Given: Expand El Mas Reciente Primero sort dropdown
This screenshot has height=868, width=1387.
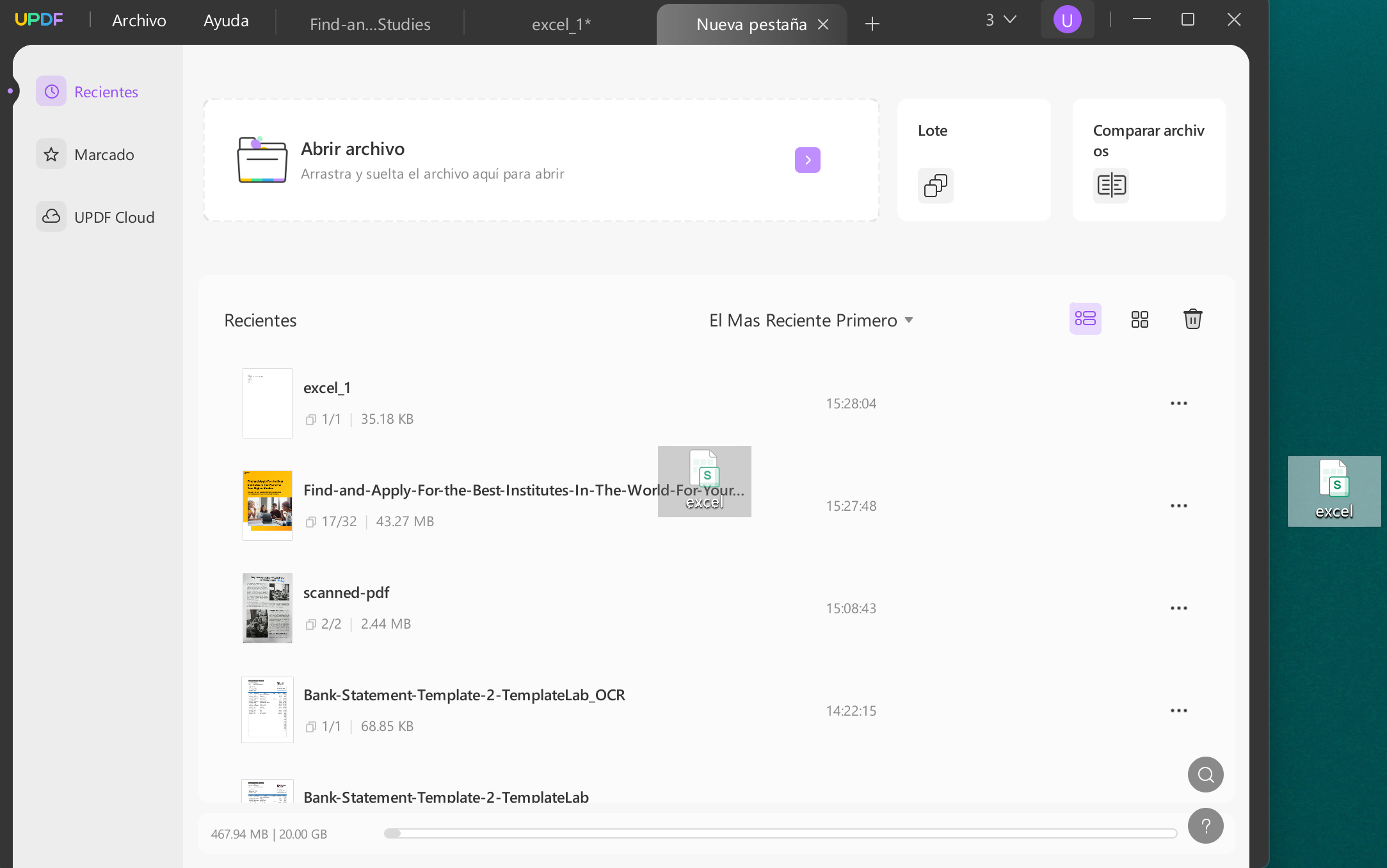Looking at the screenshot, I should (x=812, y=320).
